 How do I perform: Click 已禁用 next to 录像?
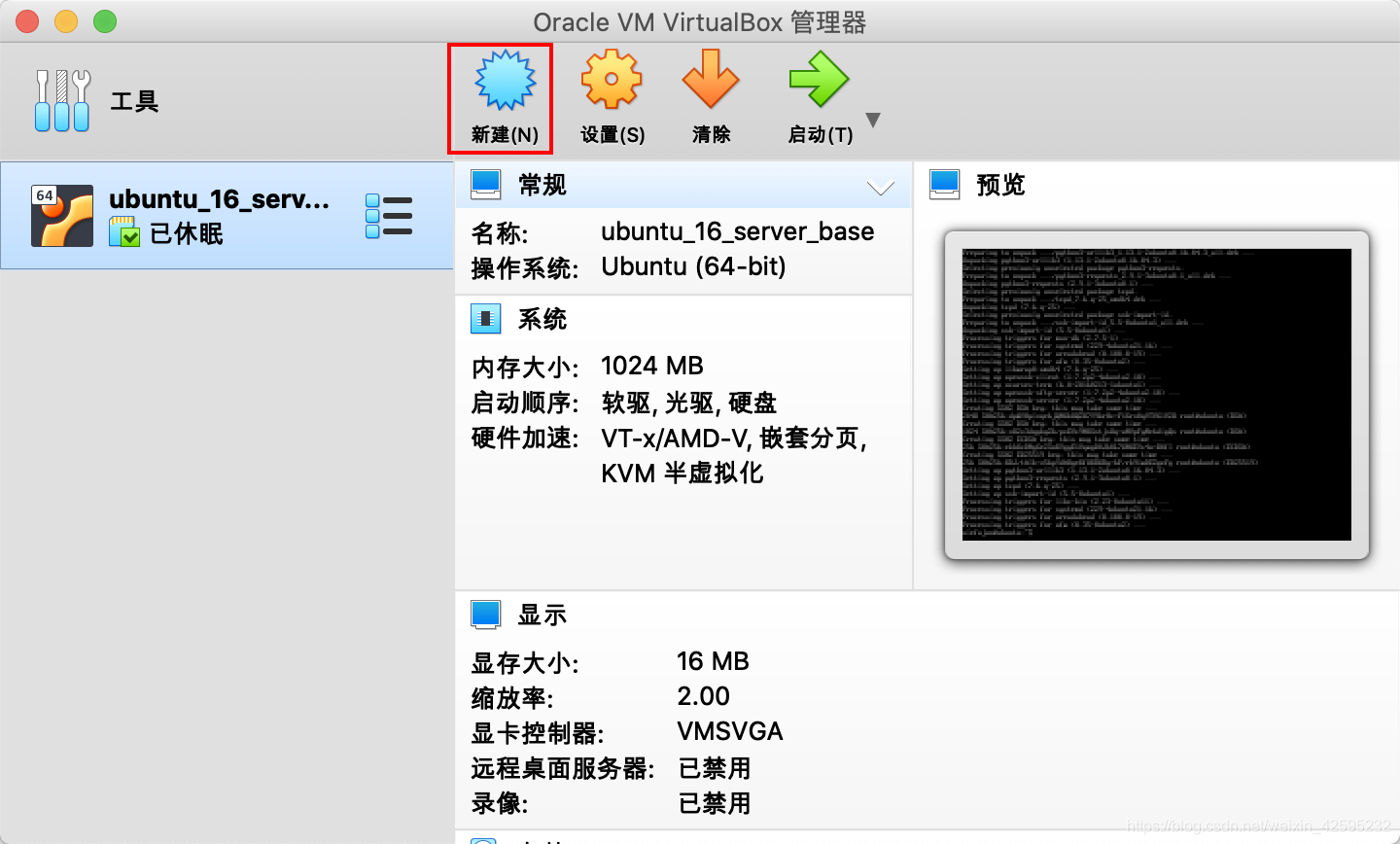click(x=715, y=803)
